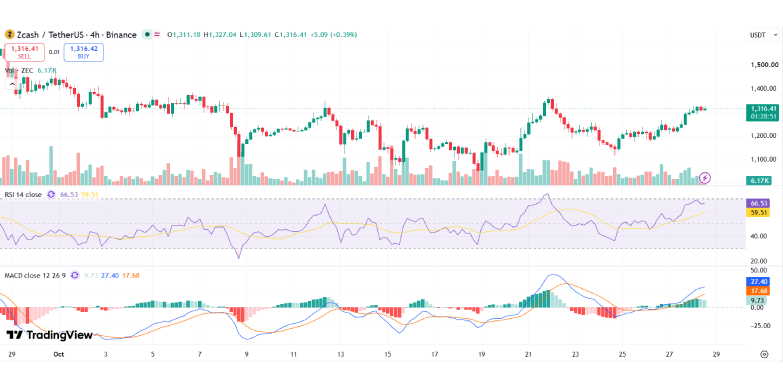Viewport: 783px width, 388px height.
Task: Click the 9 date axis label
Action: click(x=246, y=354)
